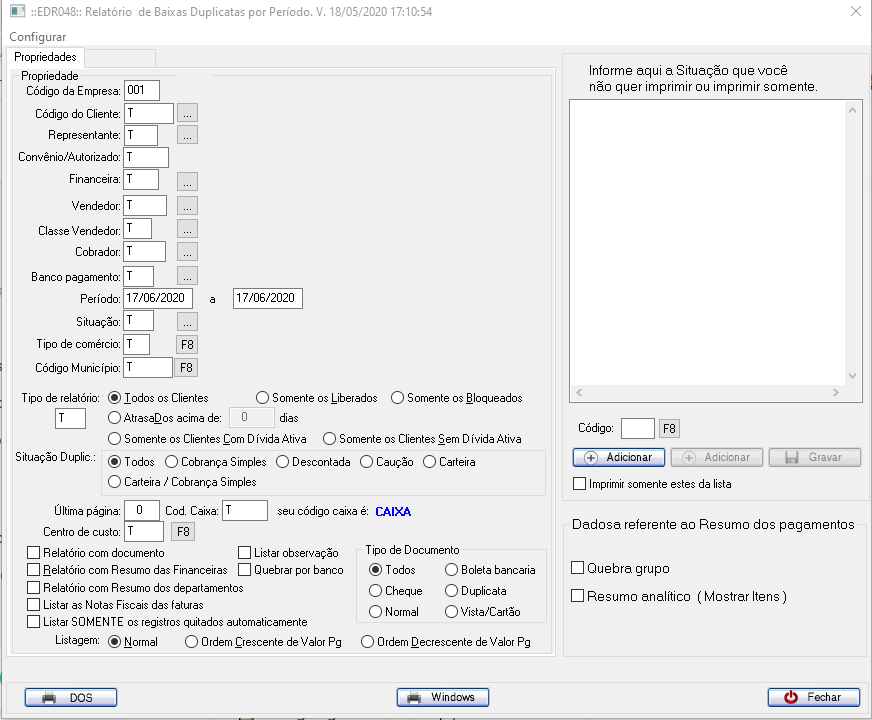Open the Situação lookup button

188,322
